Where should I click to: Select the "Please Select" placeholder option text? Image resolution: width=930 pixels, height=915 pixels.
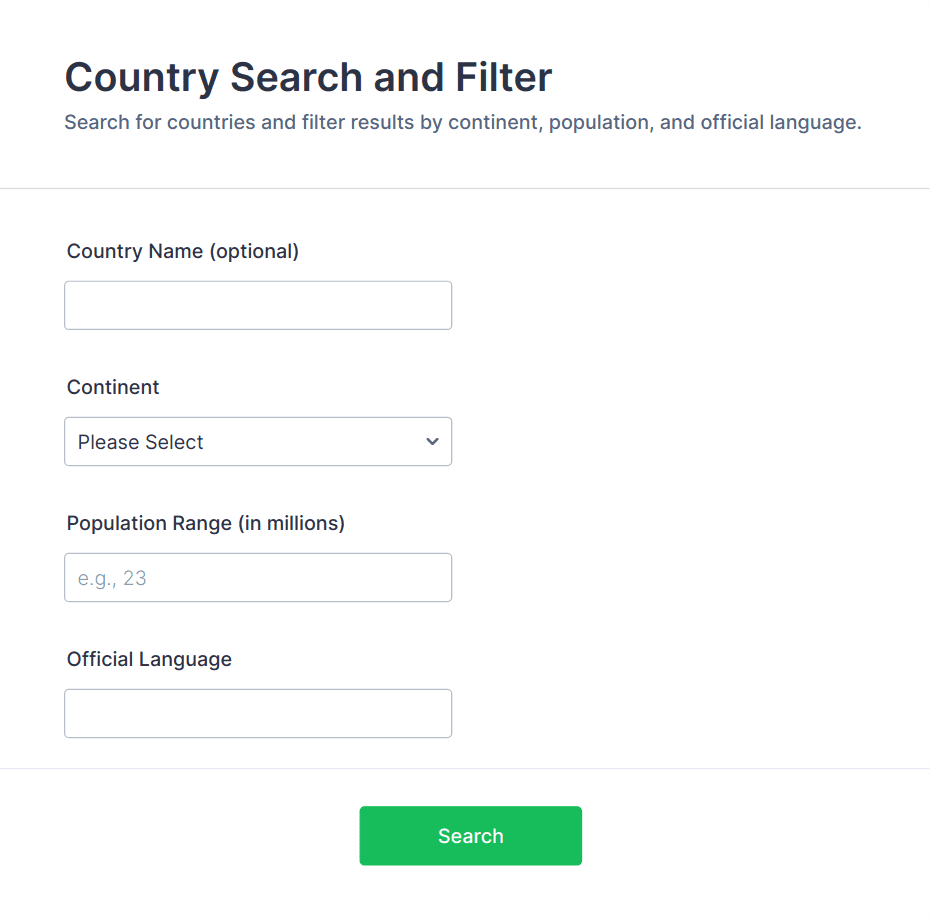(141, 442)
